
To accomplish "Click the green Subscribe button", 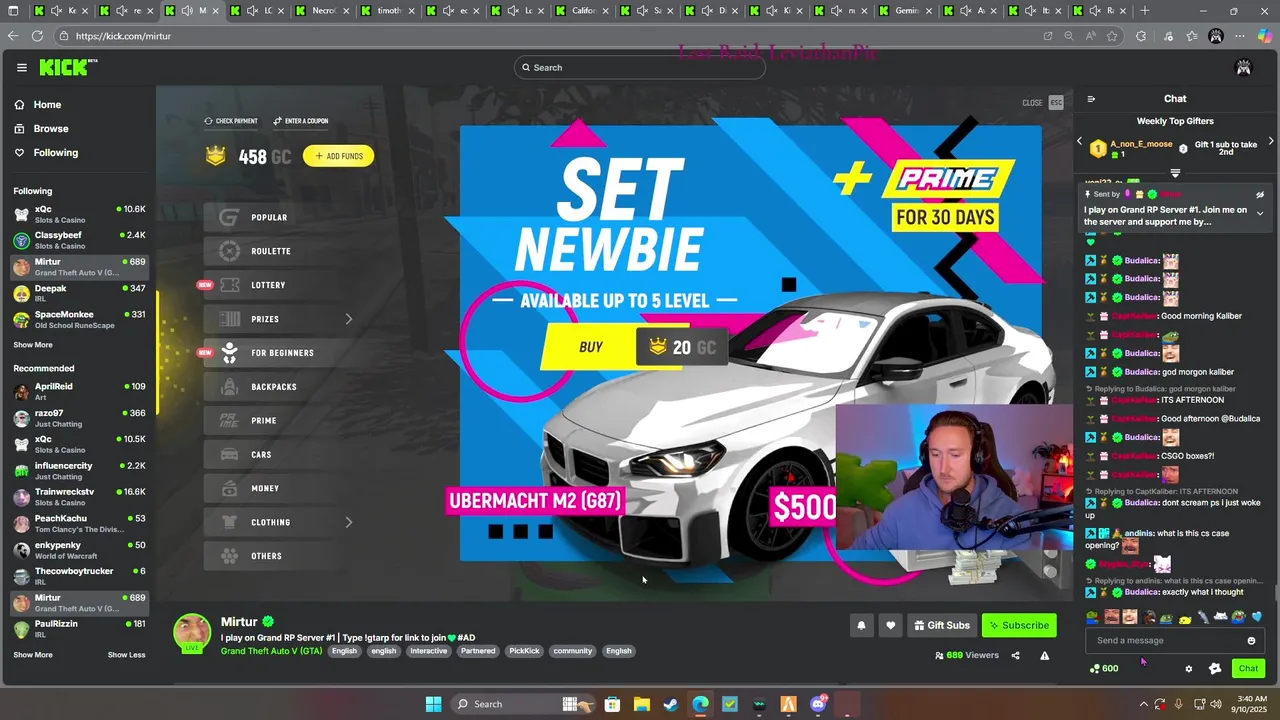I will (x=1019, y=625).
